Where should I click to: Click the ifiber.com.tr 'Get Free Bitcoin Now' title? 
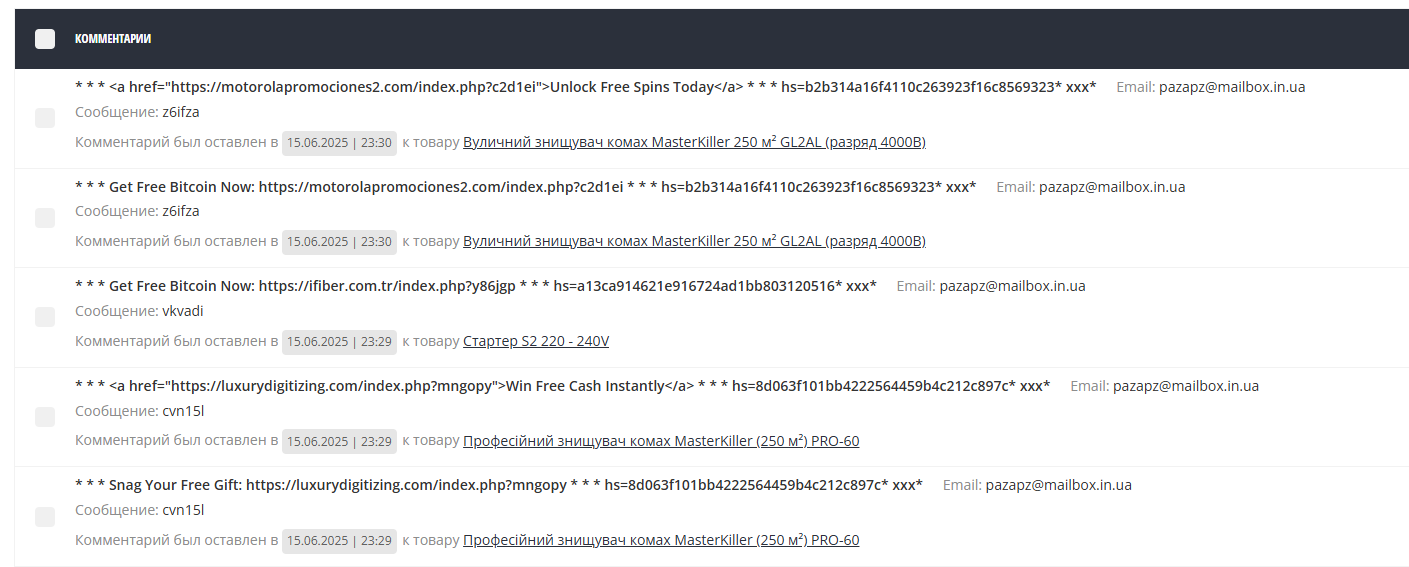point(476,286)
